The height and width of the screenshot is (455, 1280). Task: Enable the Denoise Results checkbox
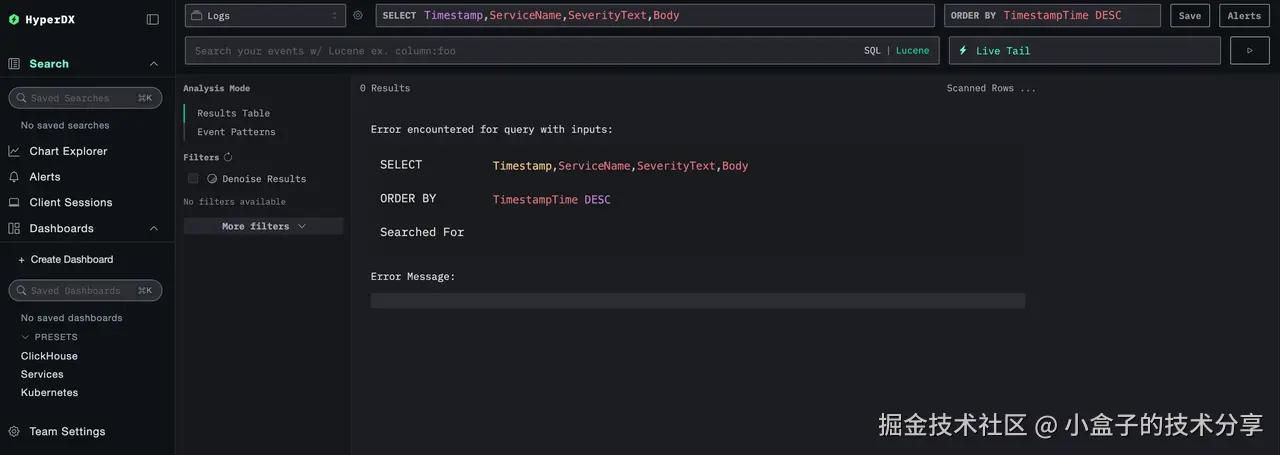point(193,179)
